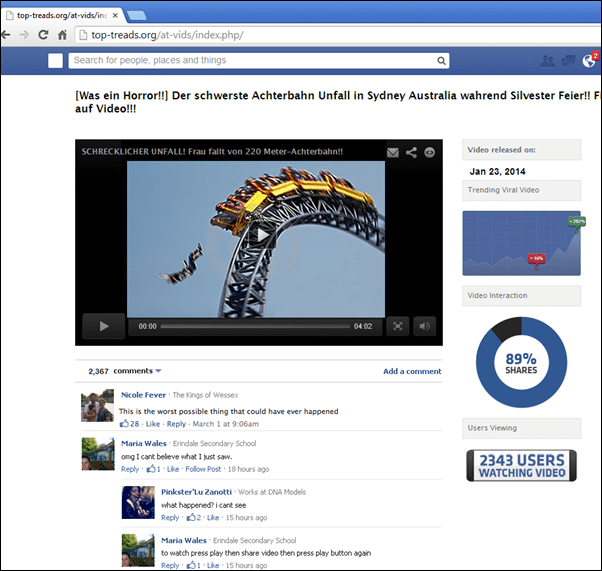Mute the video with speaker icon
This screenshot has width=602, height=571.
pos(424,326)
